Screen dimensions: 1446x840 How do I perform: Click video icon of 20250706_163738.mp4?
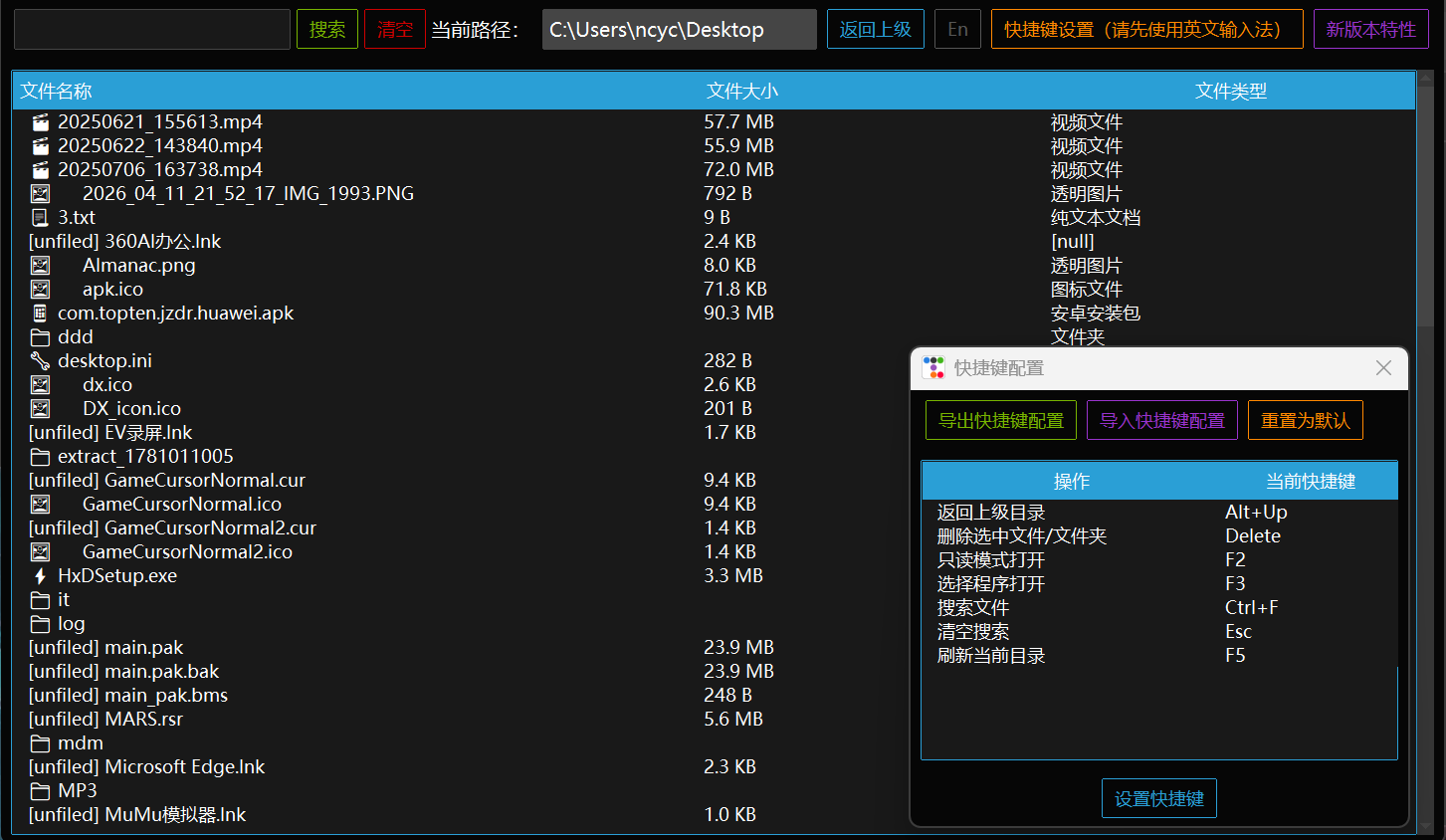40,170
